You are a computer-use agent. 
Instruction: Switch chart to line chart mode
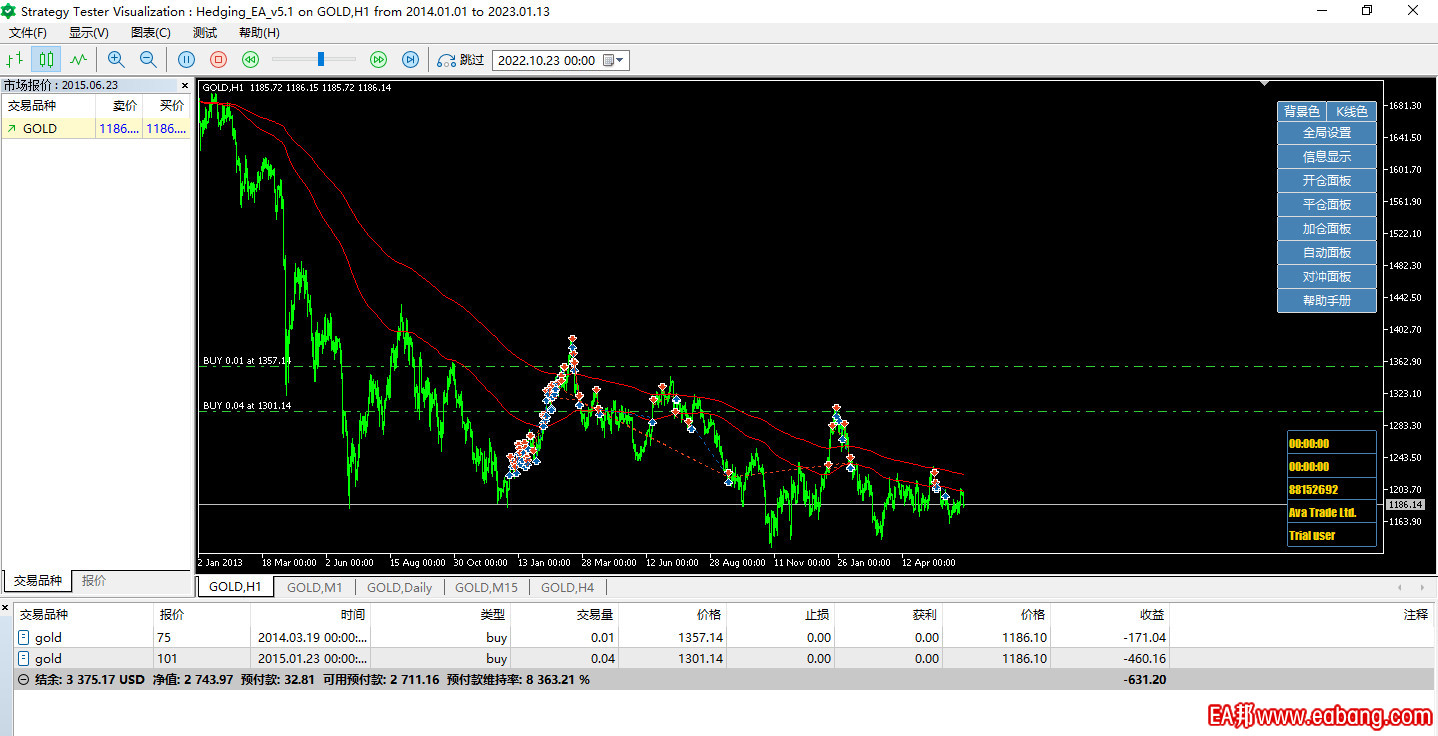tap(78, 60)
